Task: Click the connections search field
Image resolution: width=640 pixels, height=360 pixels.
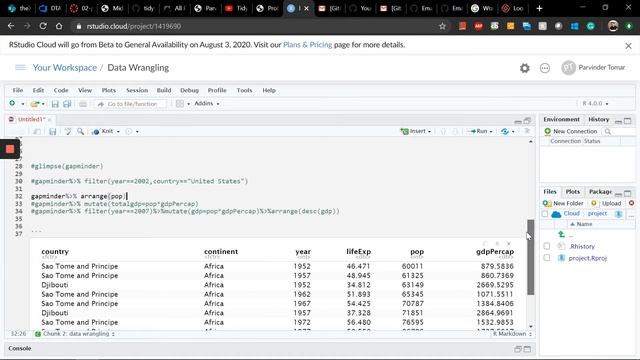Action: 618,131
